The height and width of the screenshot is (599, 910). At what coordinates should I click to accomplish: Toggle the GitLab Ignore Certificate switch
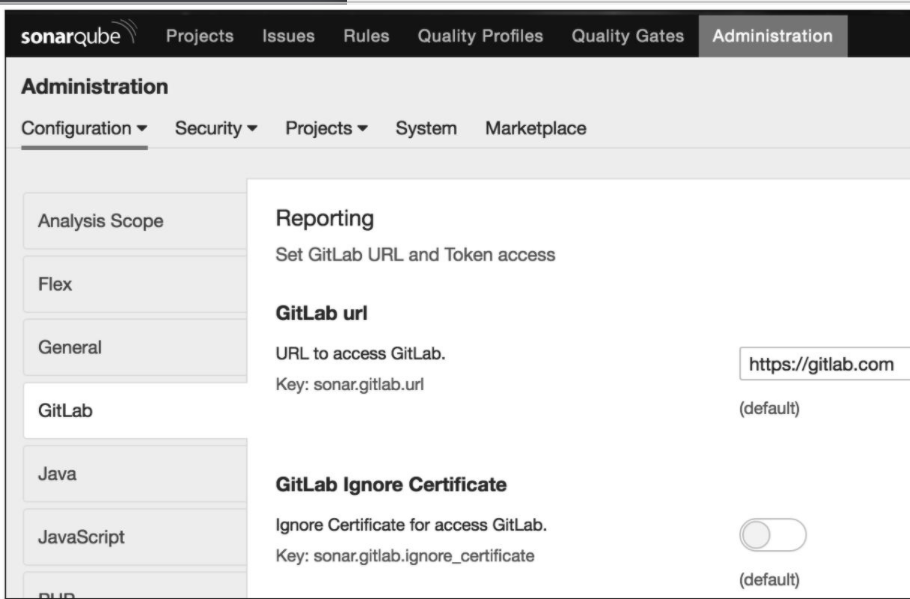click(772, 535)
